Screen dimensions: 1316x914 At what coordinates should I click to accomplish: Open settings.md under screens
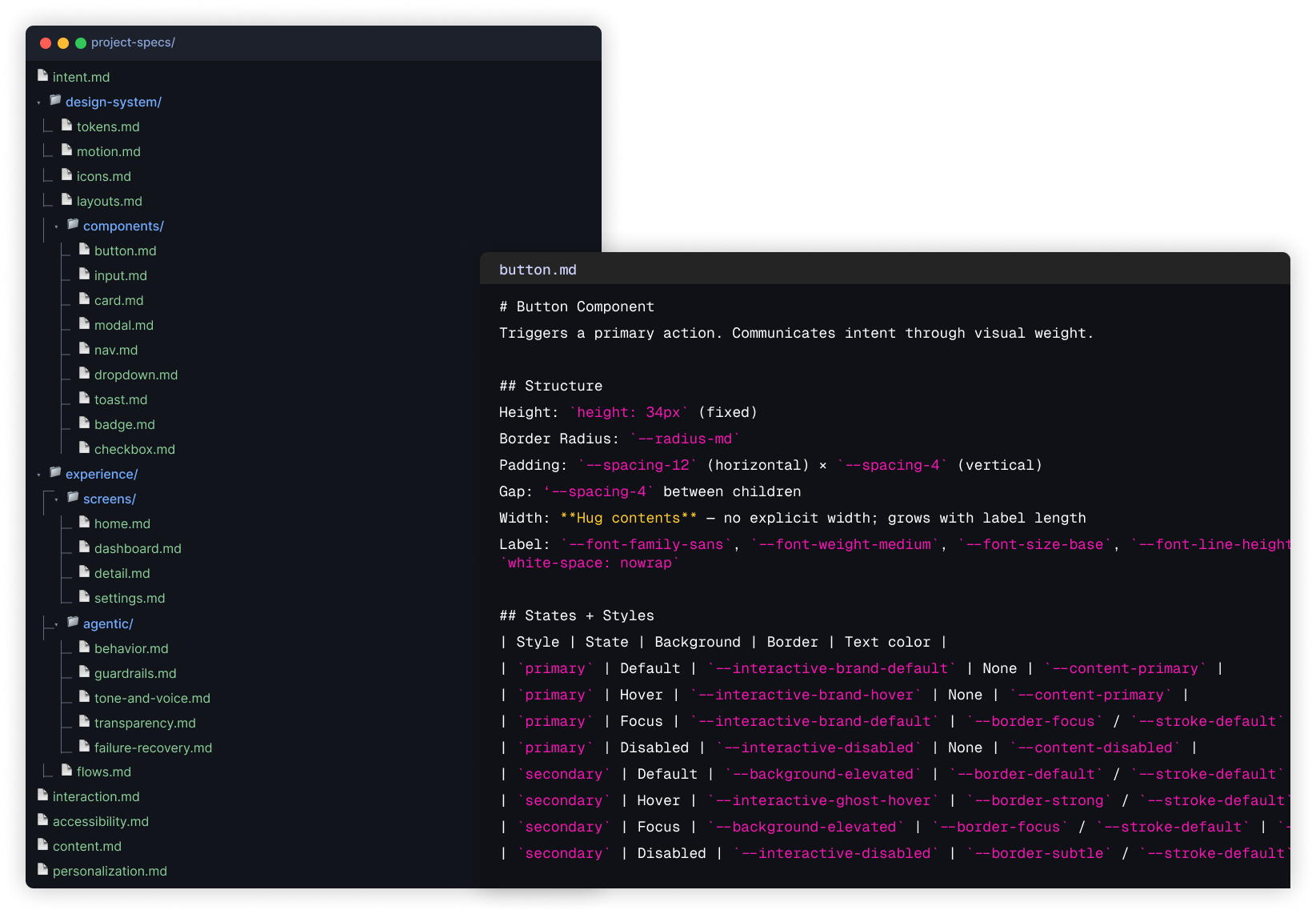coord(130,598)
